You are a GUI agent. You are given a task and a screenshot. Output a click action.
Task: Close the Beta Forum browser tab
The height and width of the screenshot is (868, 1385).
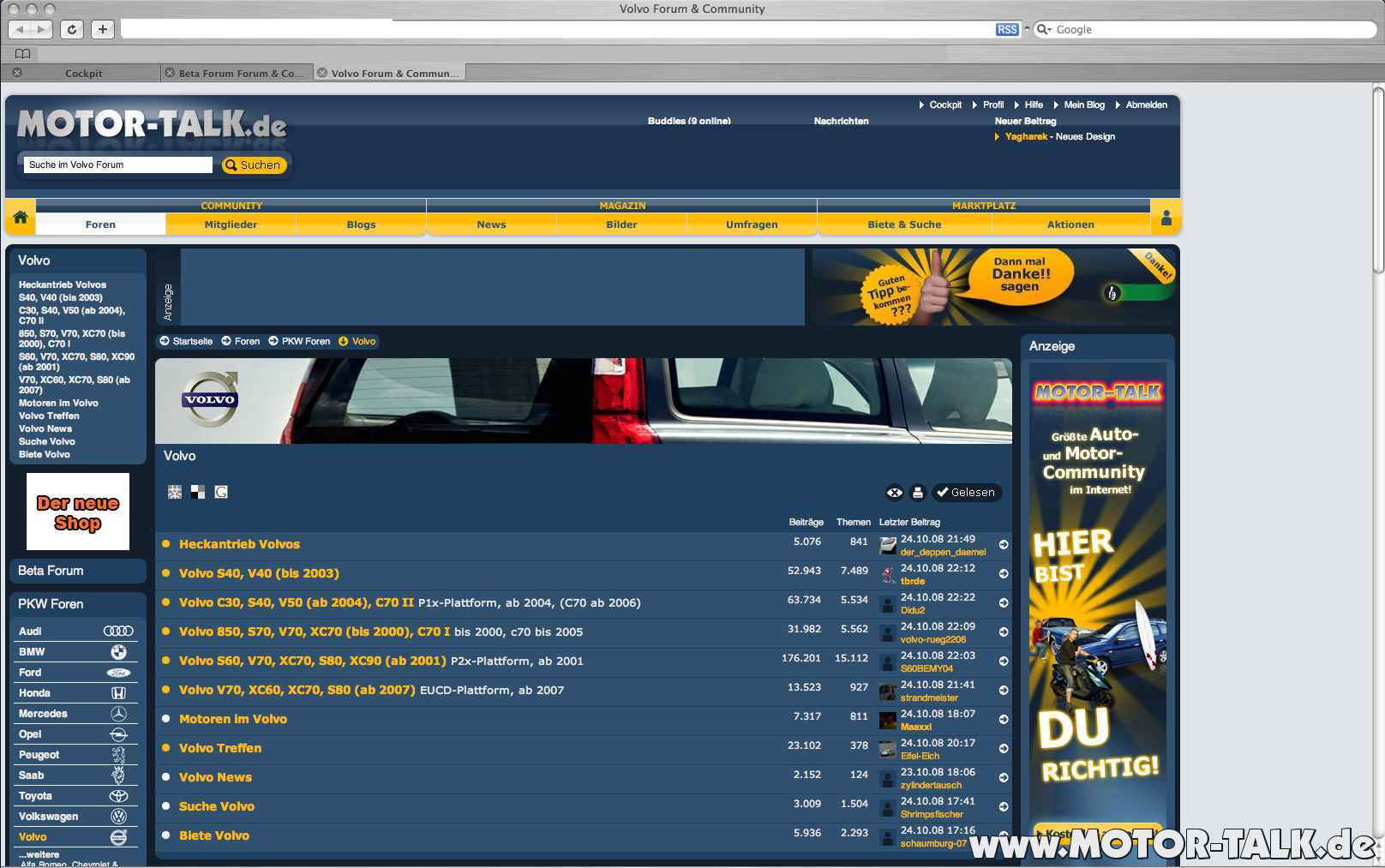pyautogui.click(x=170, y=73)
